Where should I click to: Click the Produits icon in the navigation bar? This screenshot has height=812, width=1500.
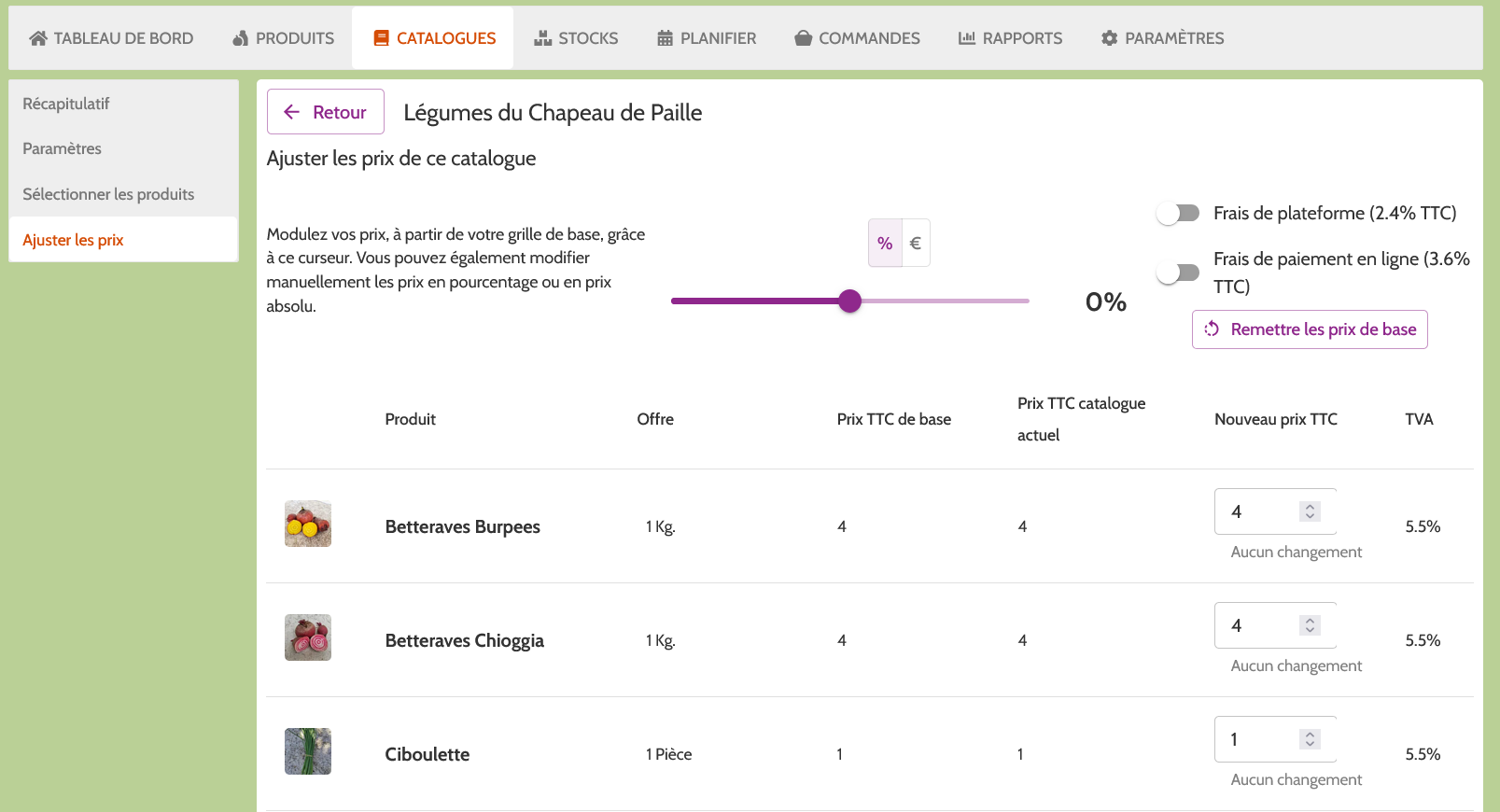coord(241,38)
